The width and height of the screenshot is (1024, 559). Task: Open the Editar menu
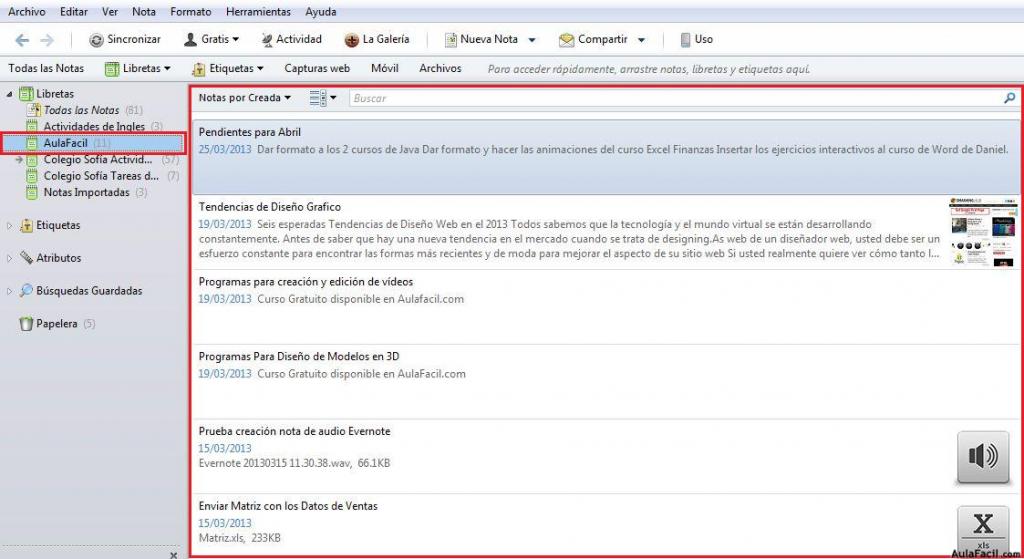pyautogui.click(x=74, y=12)
